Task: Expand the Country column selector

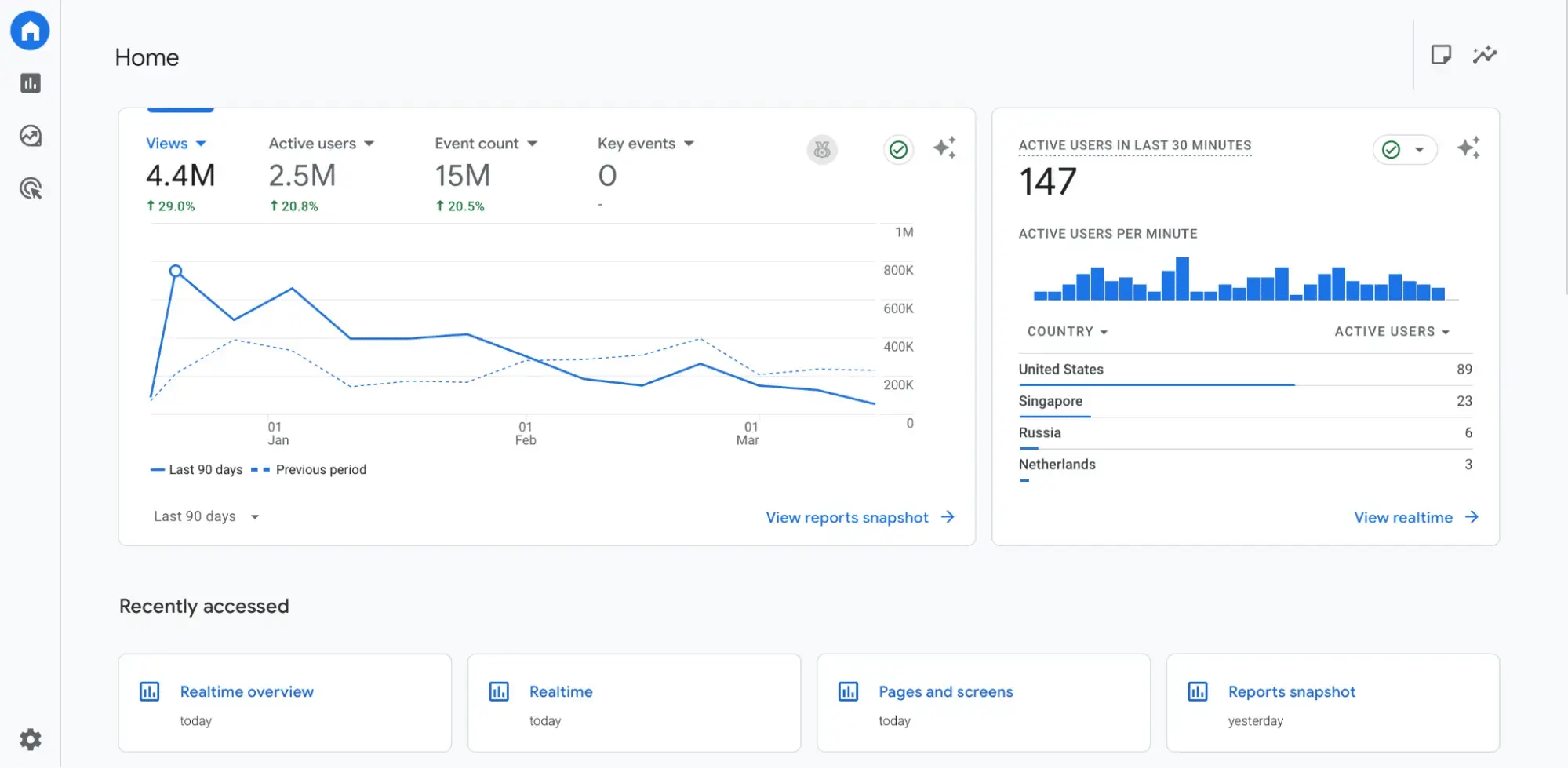Action: coord(1067,331)
